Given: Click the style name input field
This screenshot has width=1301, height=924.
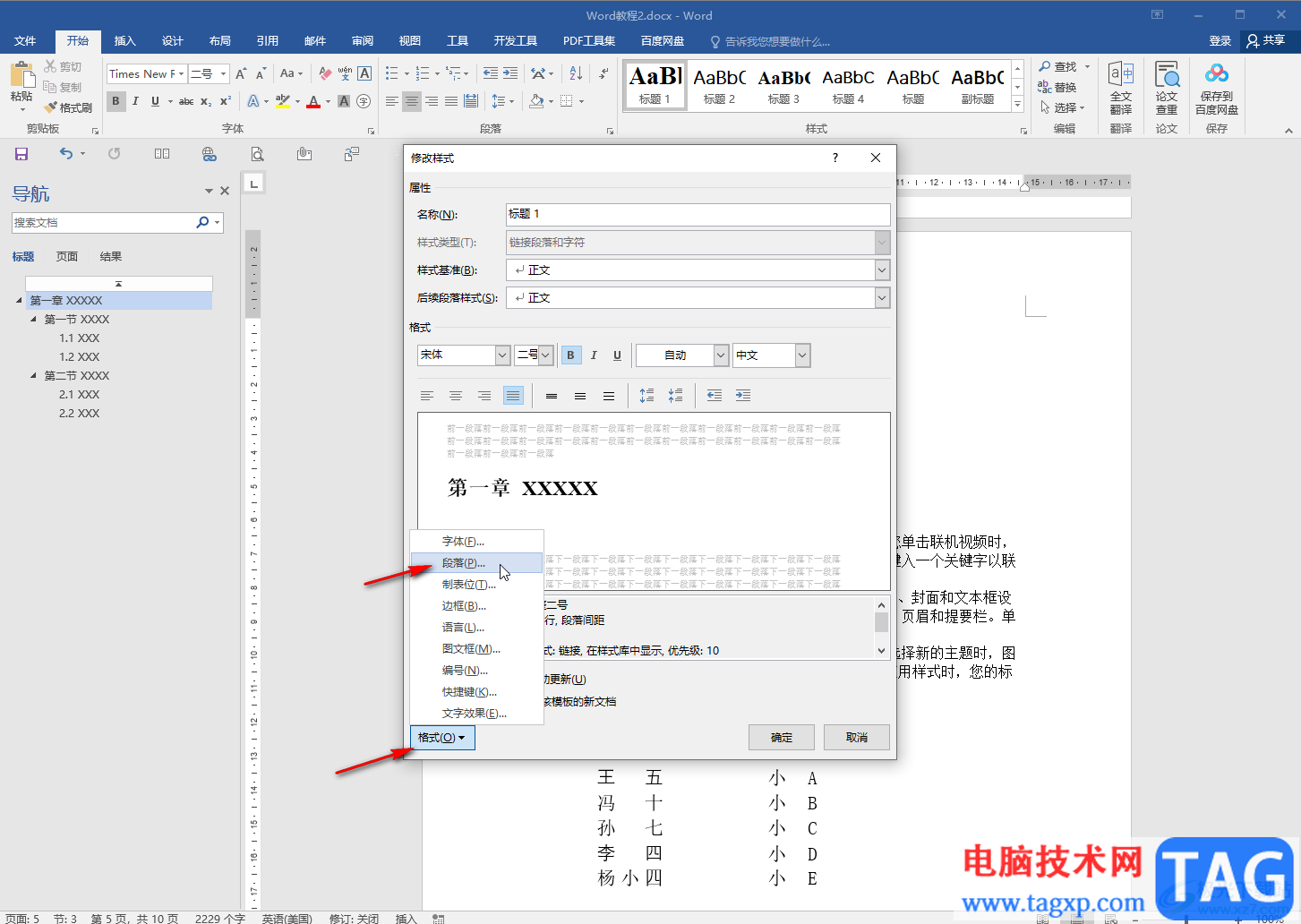Looking at the screenshot, I should [x=698, y=214].
